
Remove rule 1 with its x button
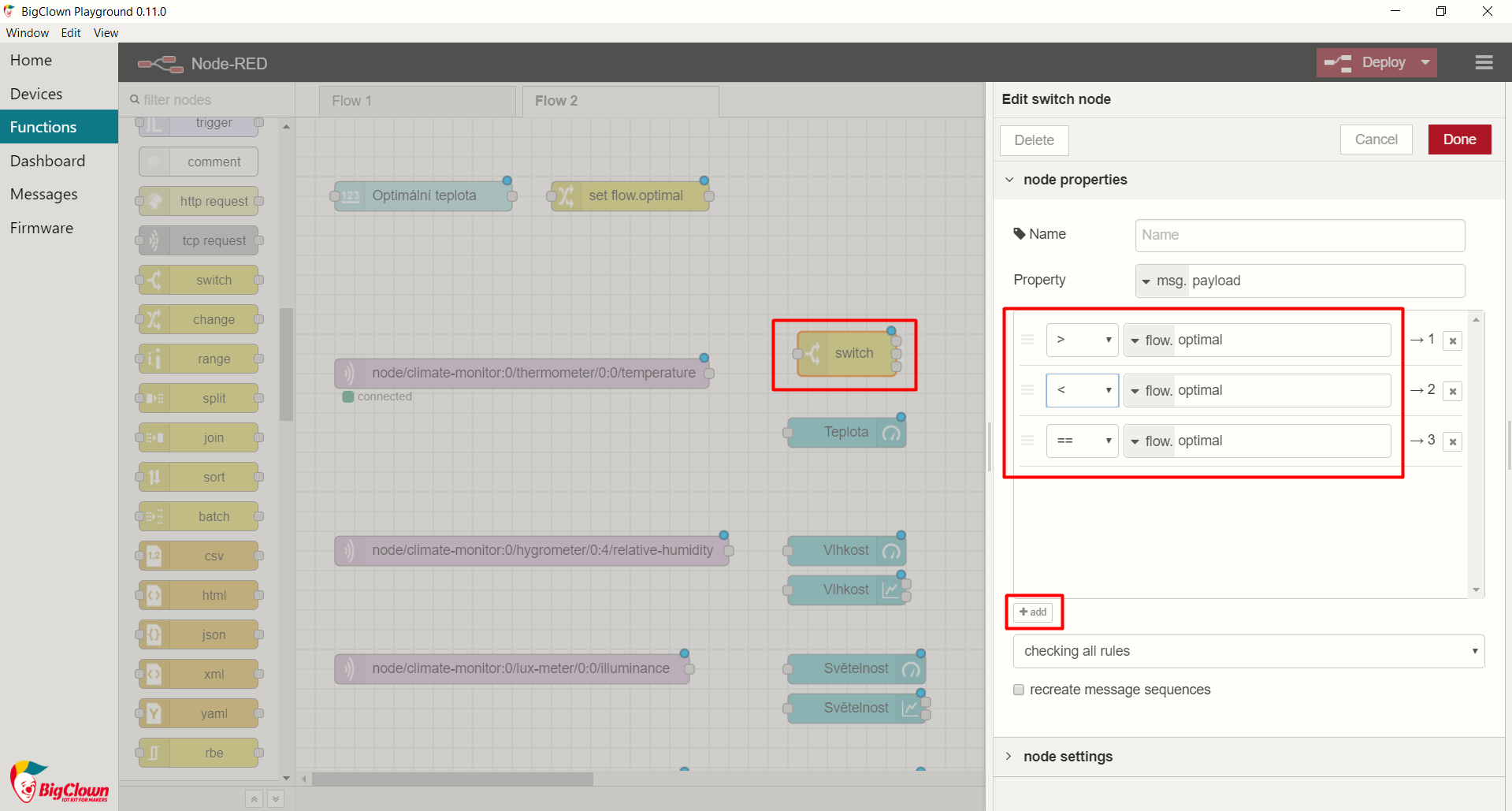pos(1452,340)
